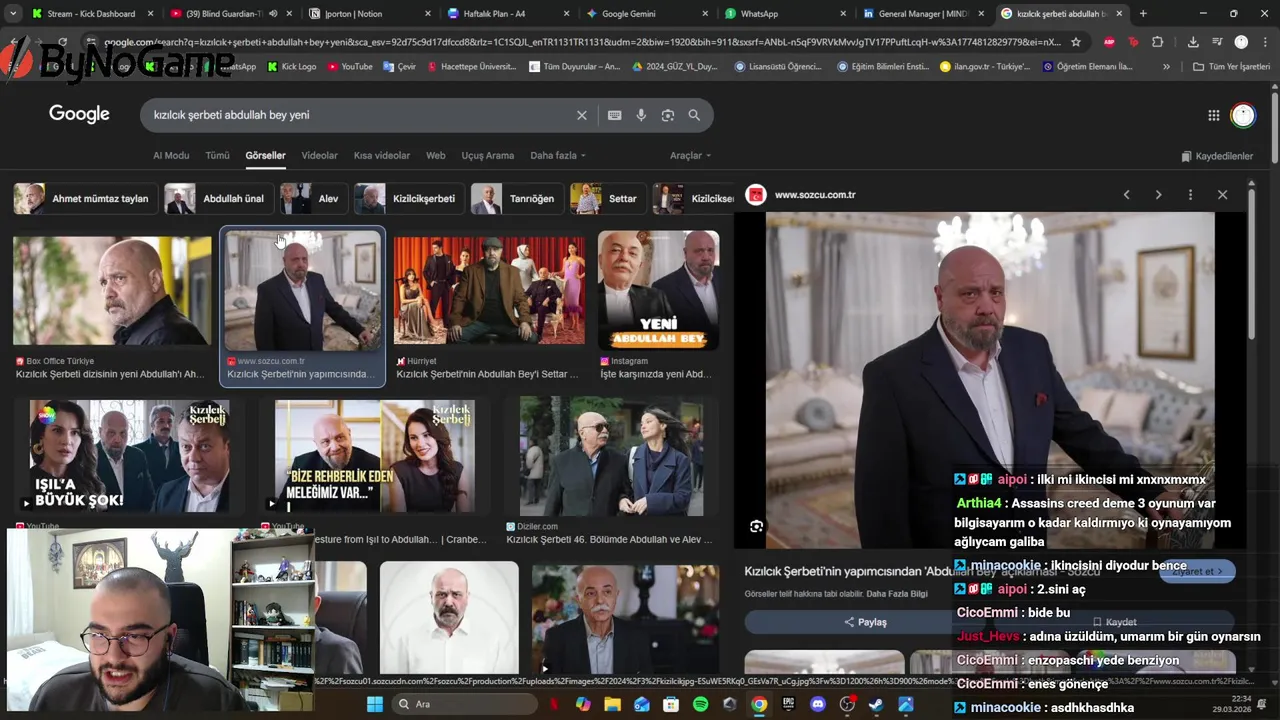
Task: Open the 'Uçuş Arama' tab
Action: tap(488, 155)
